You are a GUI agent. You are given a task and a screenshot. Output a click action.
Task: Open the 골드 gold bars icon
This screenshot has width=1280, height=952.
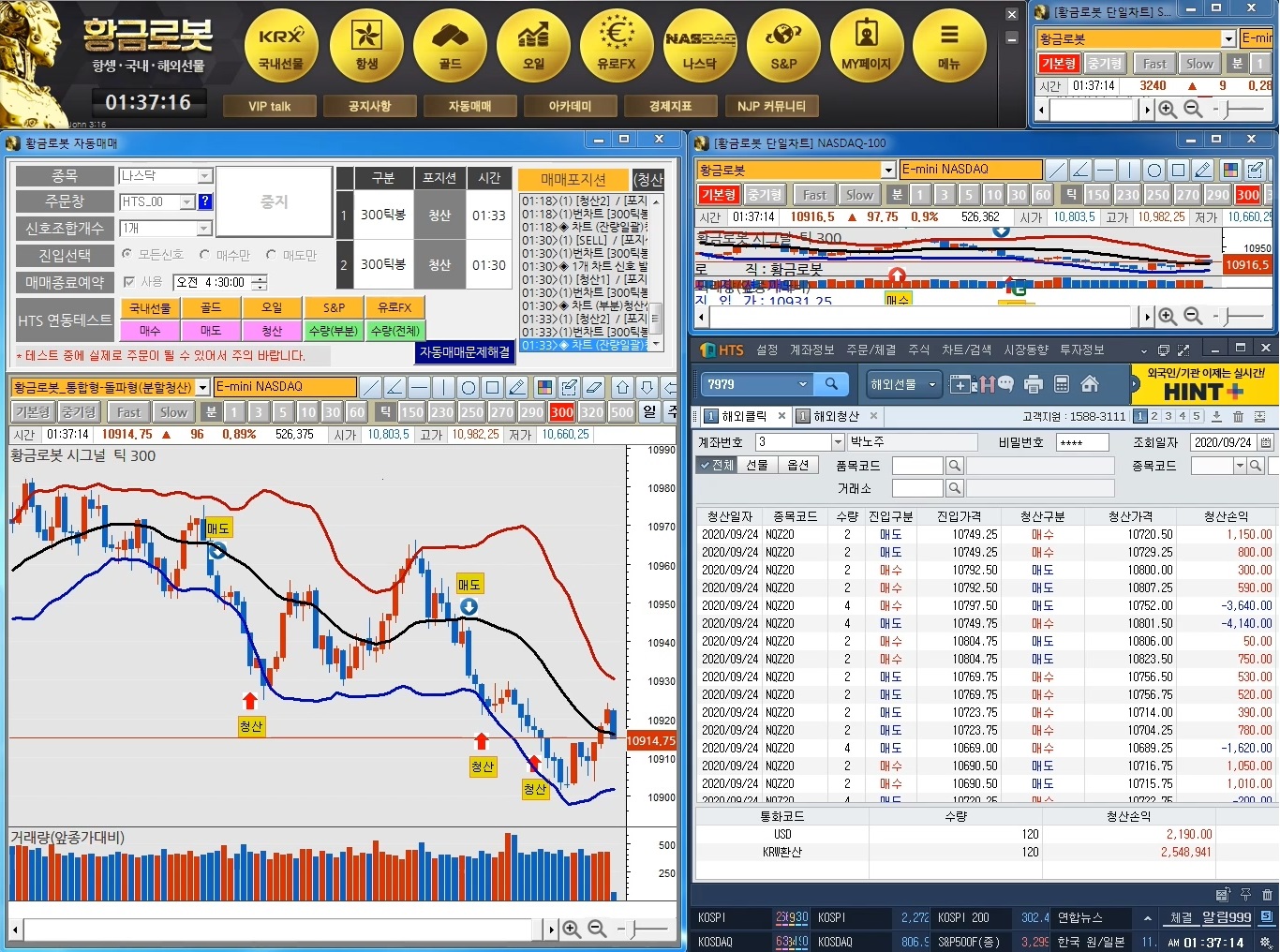(x=450, y=45)
